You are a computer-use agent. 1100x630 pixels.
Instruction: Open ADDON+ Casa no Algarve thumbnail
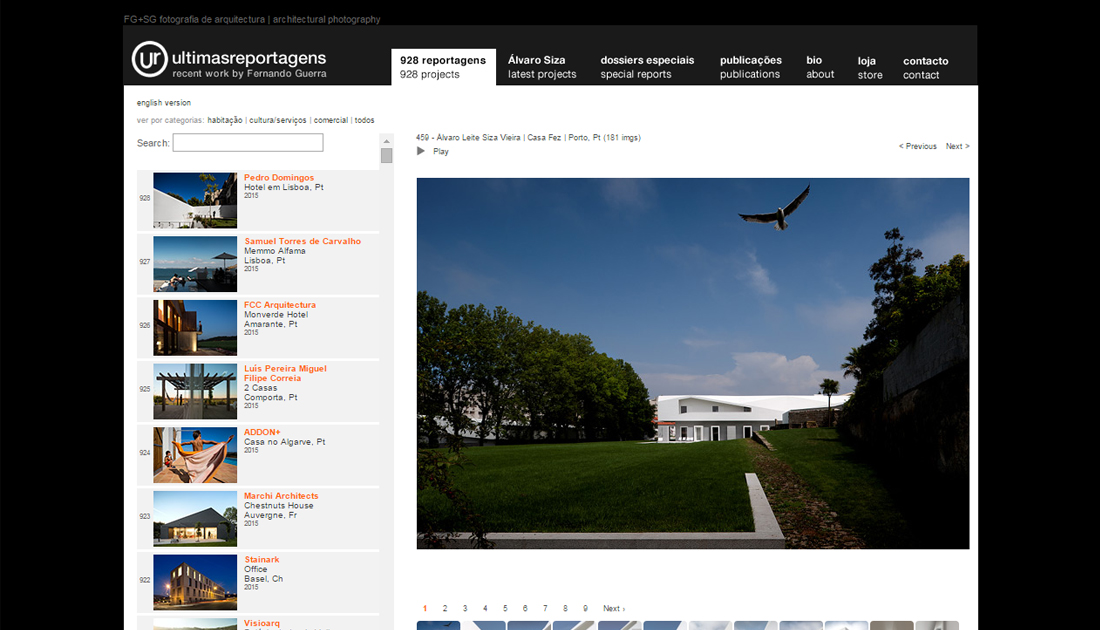[195, 455]
